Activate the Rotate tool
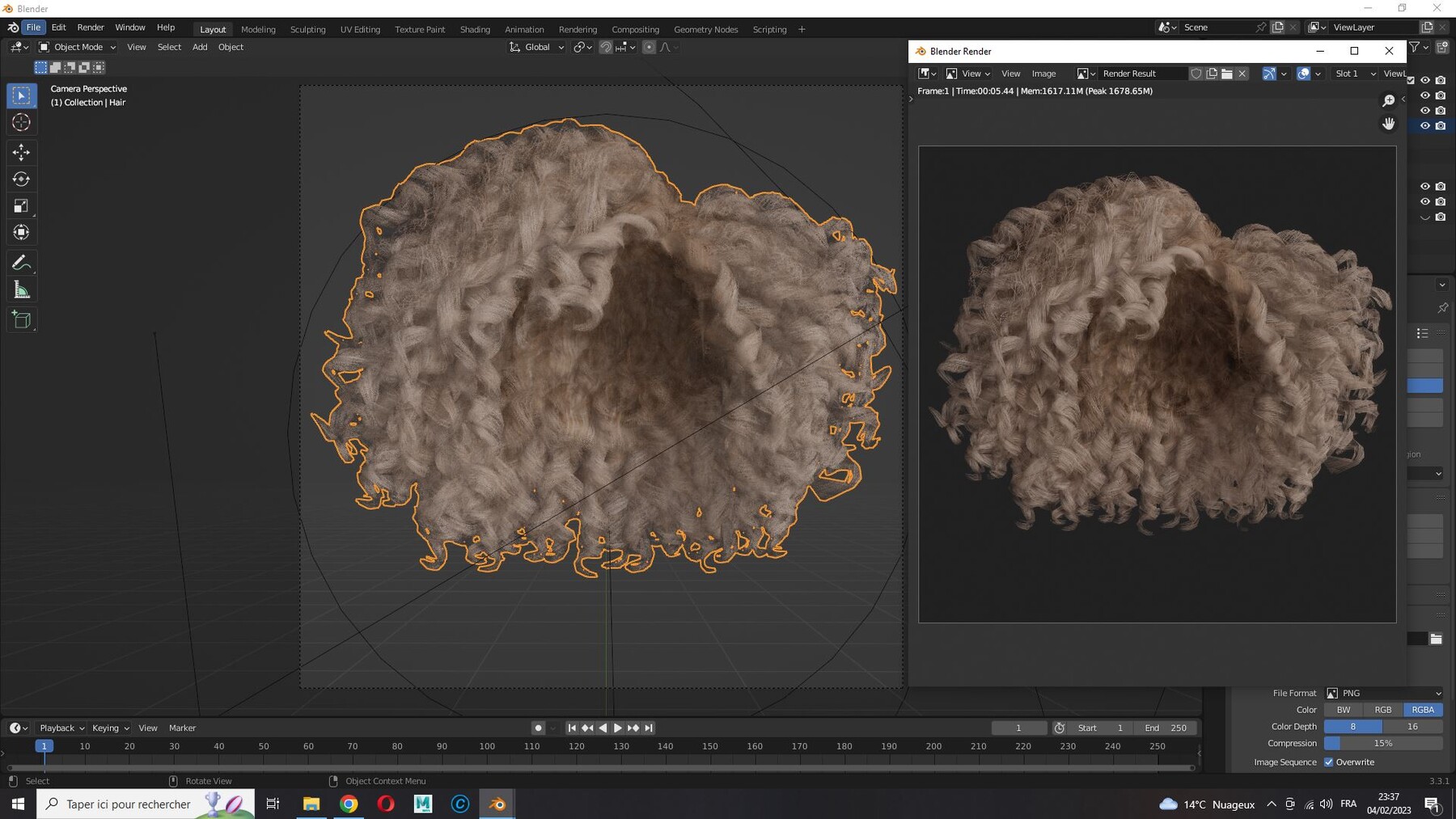This screenshot has height=819, width=1456. pos(22,179)
